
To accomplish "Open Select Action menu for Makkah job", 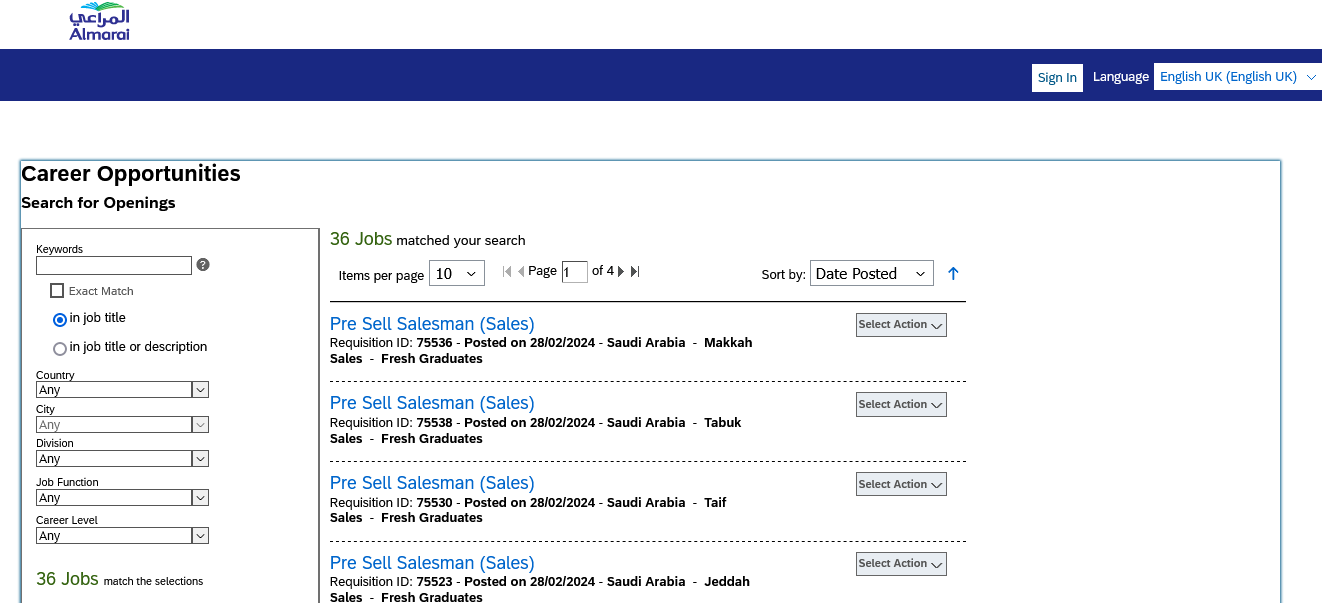I will point(901,325).
